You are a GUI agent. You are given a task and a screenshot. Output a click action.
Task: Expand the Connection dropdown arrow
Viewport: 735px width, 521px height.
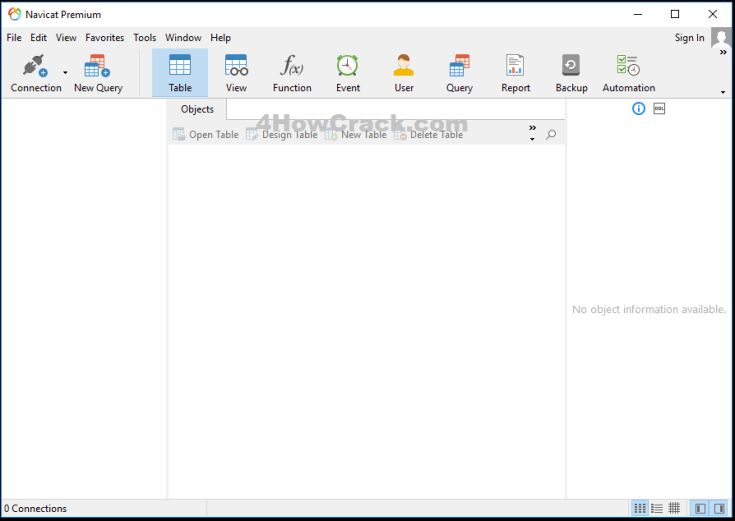tap(65, 73)
